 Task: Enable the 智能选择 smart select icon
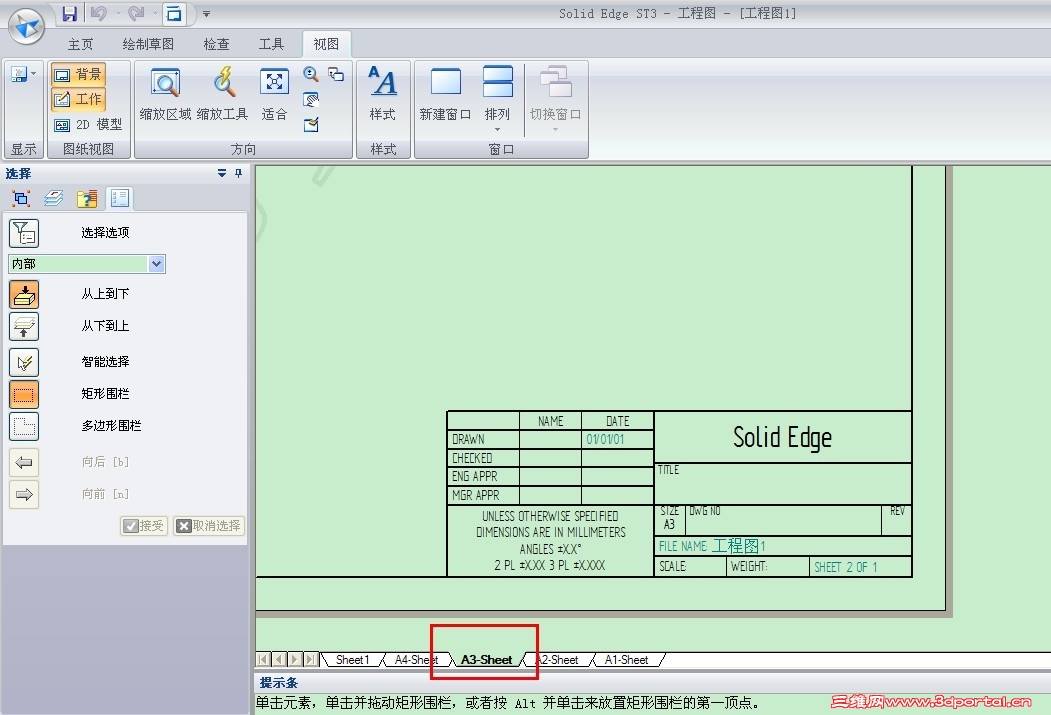tap(24, 362)
